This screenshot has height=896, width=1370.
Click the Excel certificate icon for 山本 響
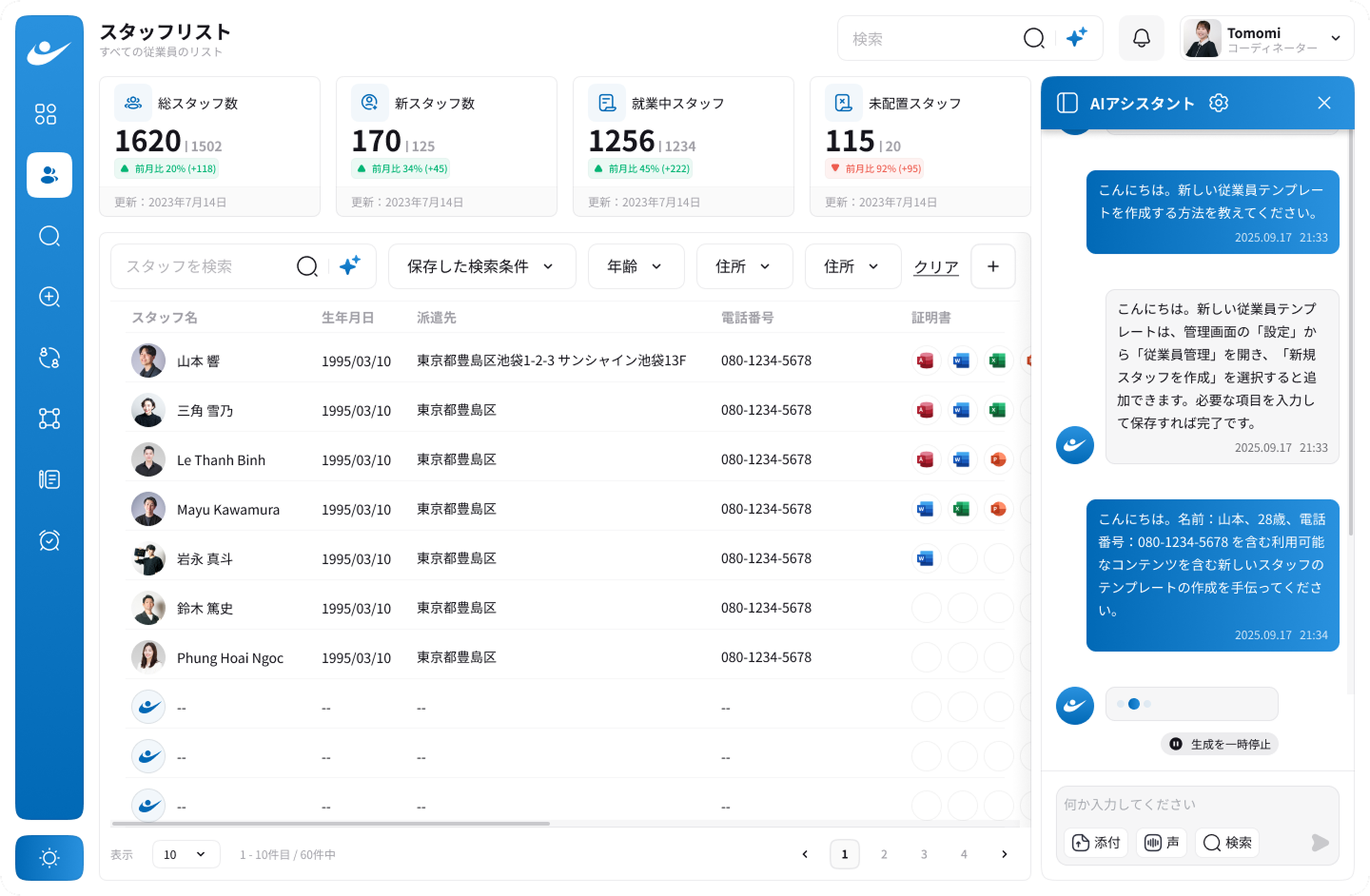996,360
